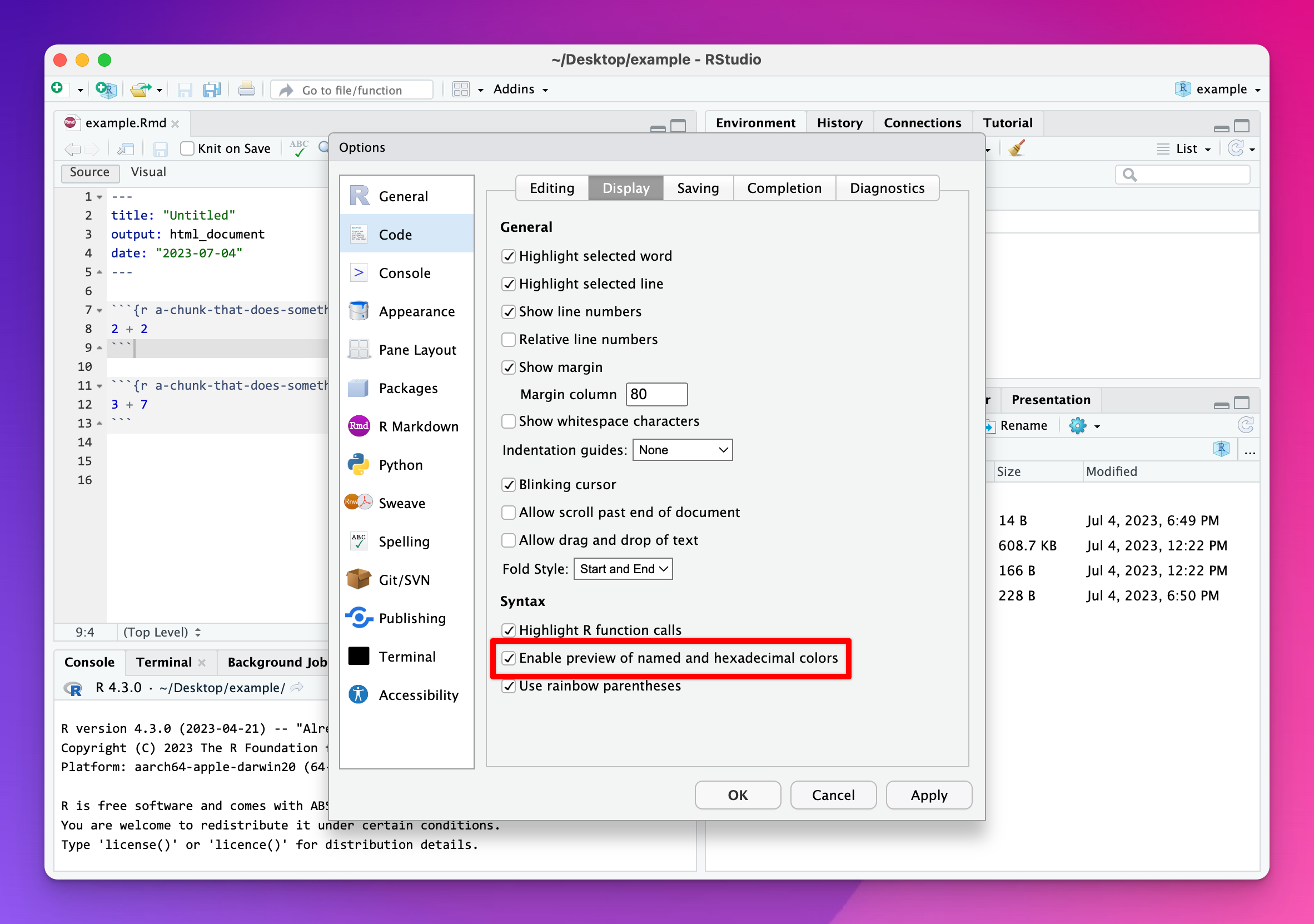Enable Relative line numbers
Image resolution: width=1314 pixels, height=924 pixels.
(x=508, y=340)
